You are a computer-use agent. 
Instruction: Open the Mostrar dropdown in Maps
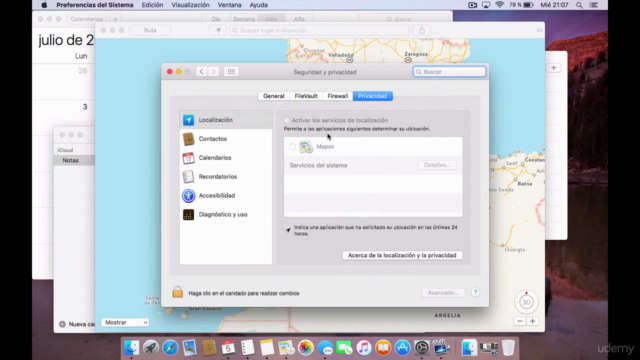pos(125,322)
